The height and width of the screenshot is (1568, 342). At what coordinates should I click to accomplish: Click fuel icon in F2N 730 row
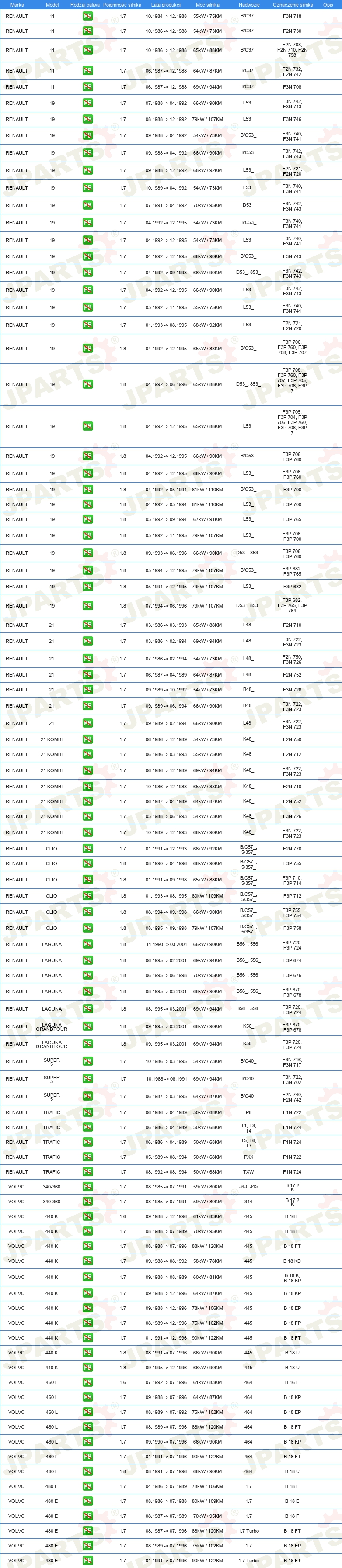[88, 31]
